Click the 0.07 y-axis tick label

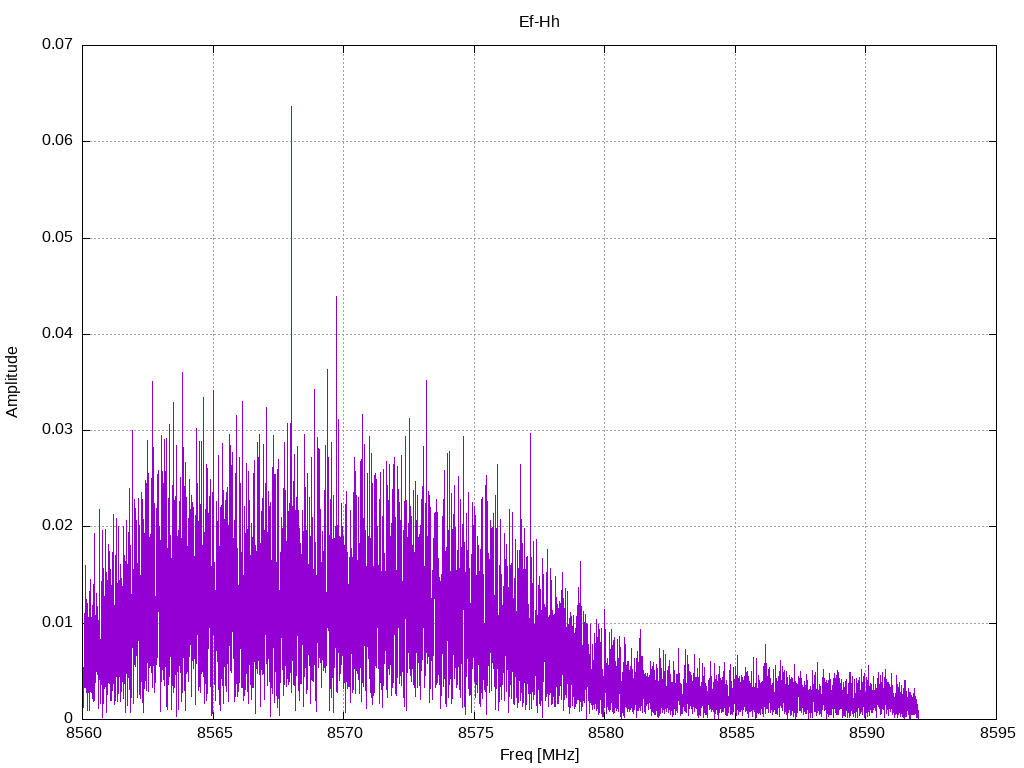pyautogui.click(x=57, y=45)
